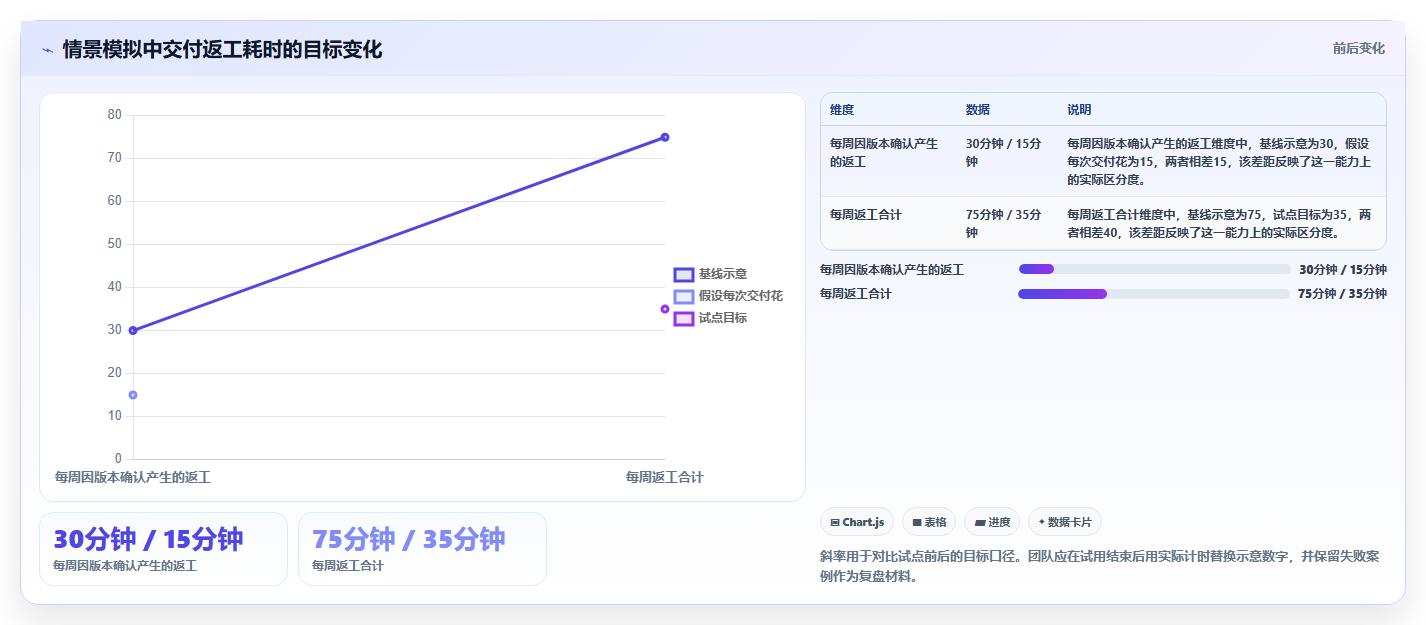Click the y-axis value 50

click(114, 244)
